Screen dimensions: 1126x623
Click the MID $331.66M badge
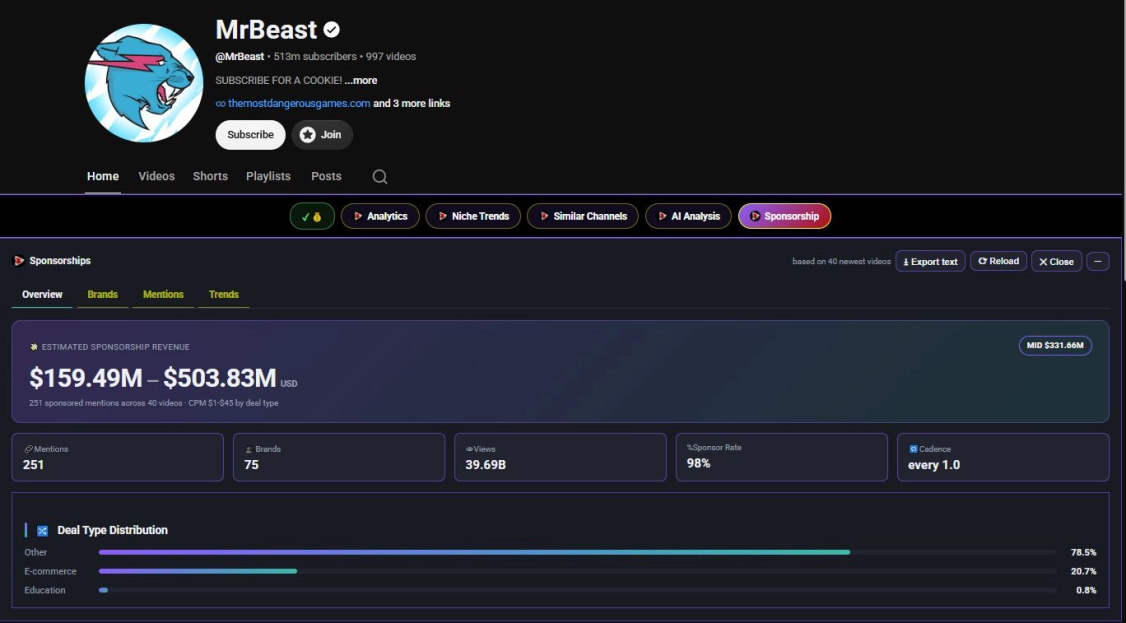click(x=1055, y=345)
